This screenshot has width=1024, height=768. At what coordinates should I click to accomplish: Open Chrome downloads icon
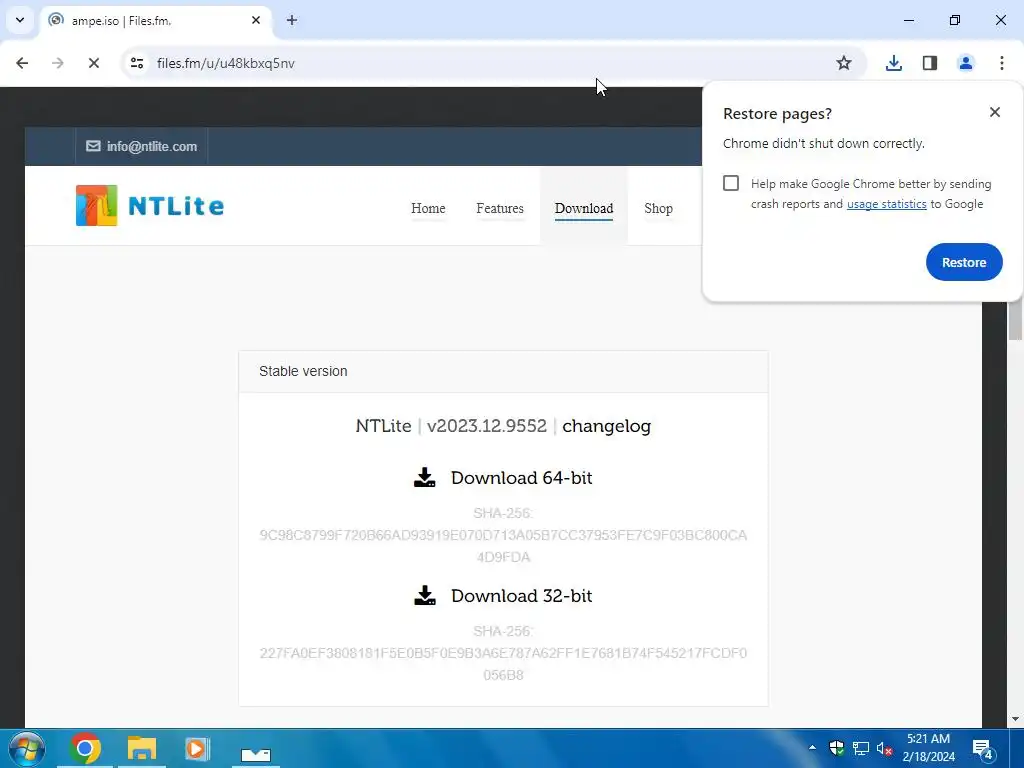coord(893,63)
